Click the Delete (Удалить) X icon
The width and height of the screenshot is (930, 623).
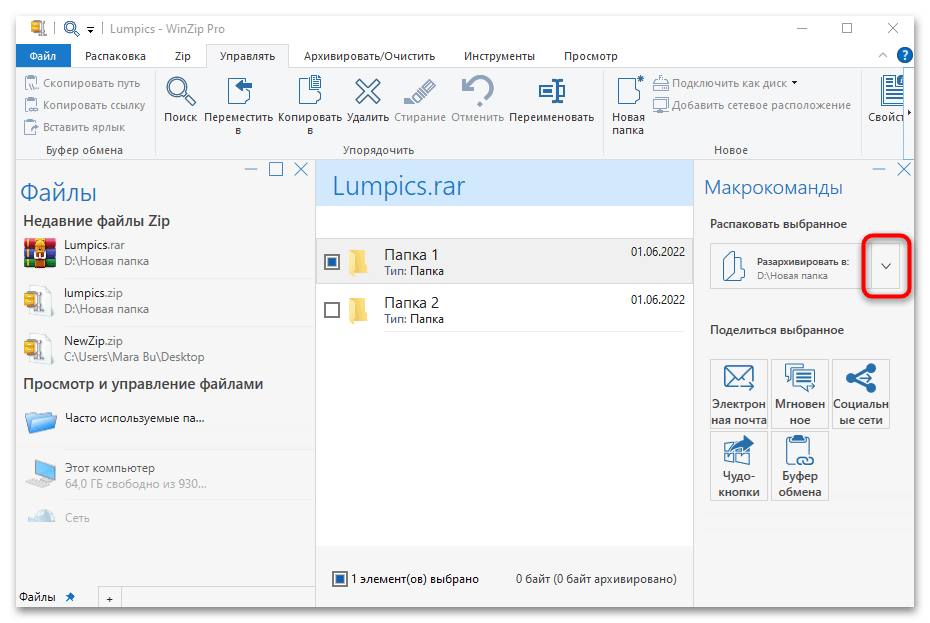368,93
